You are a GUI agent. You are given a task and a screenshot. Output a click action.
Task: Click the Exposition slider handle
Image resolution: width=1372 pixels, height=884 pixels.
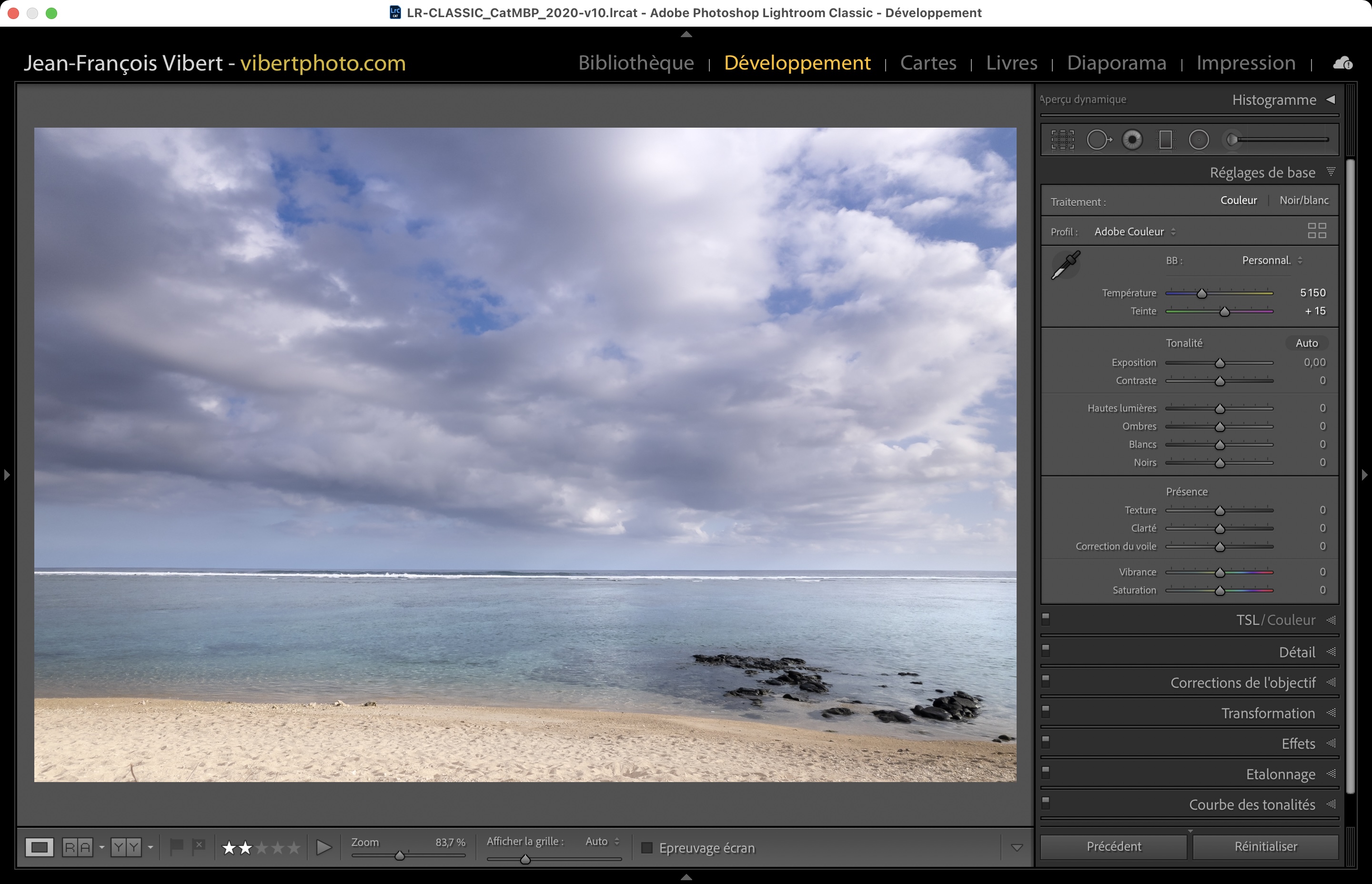tap(1220, 363)
